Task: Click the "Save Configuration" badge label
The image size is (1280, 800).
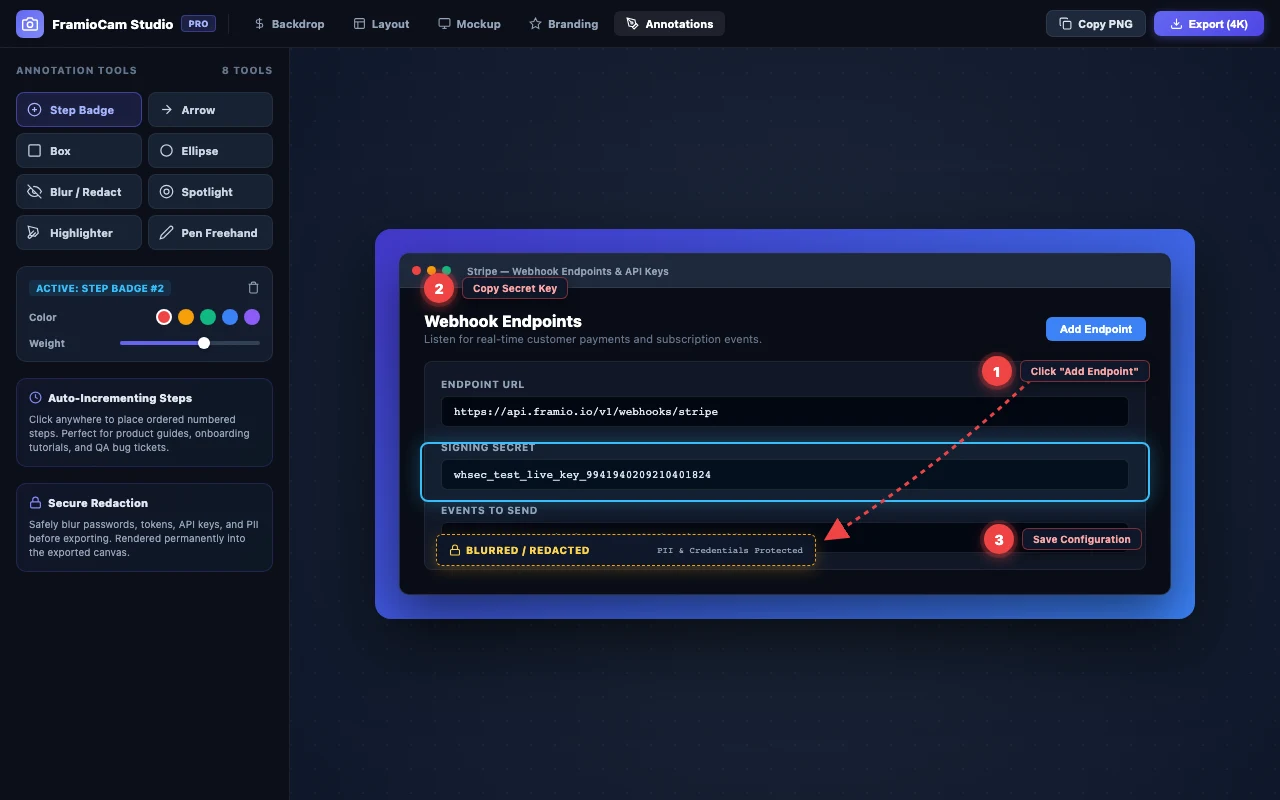Action: tap(1081, 539)
